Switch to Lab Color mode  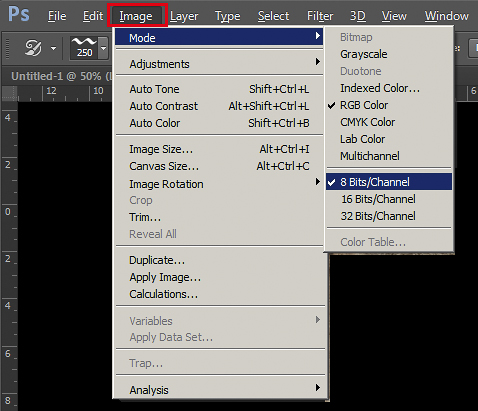(389, 139)
